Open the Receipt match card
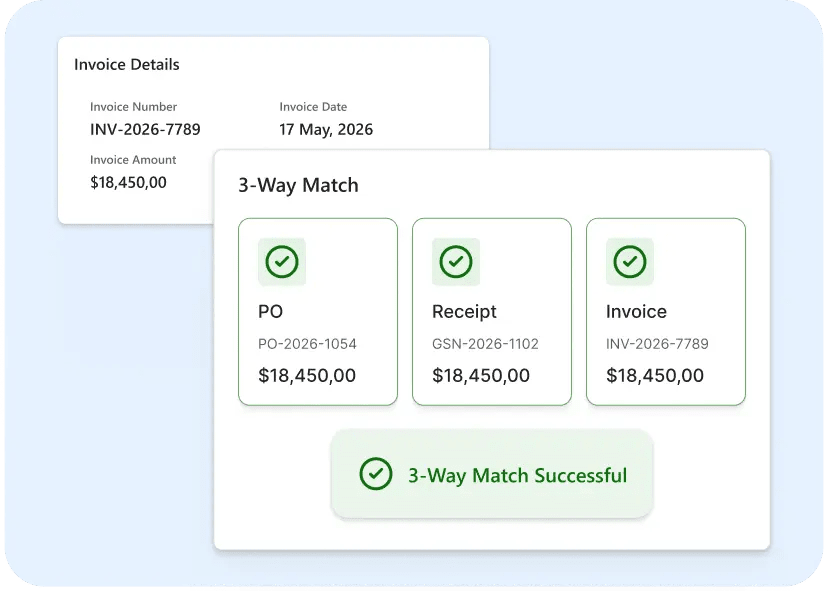Image resolution: width=829 pixels, height=591 pixels. (492, 312)
